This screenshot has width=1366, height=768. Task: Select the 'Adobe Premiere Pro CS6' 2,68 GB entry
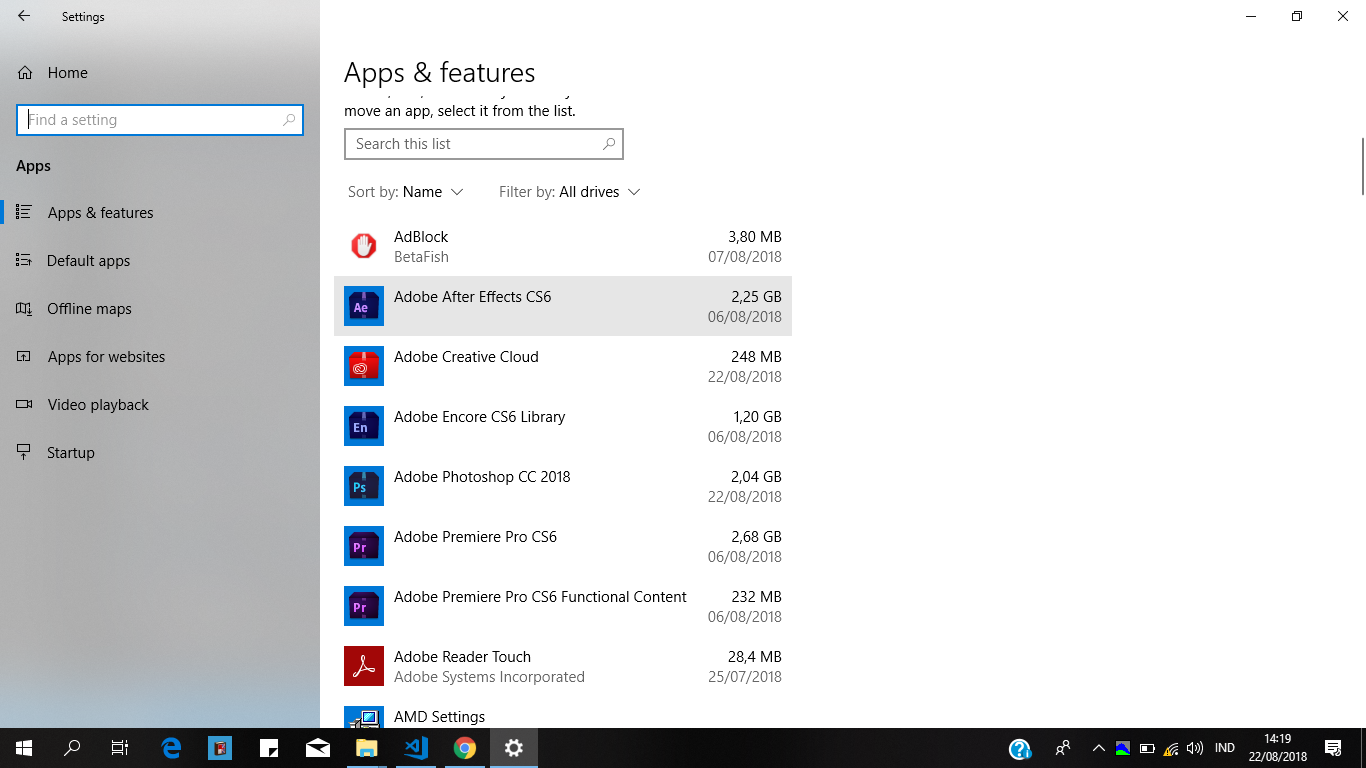point(563,546)
